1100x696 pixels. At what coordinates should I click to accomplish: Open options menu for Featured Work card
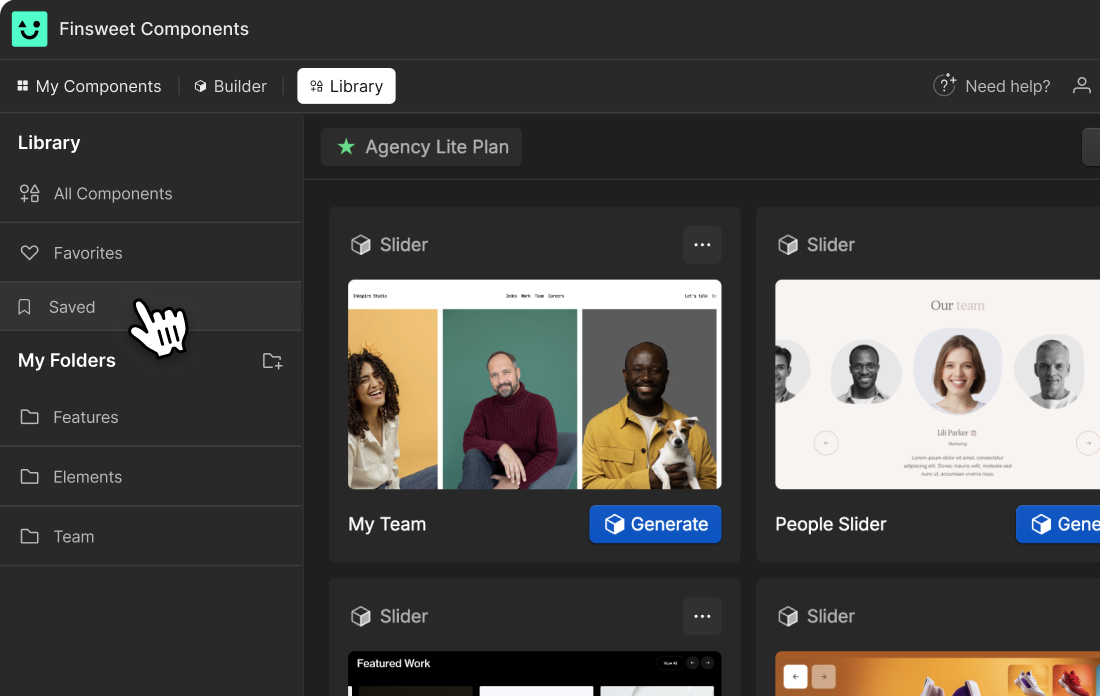click(x=702, y=616)
